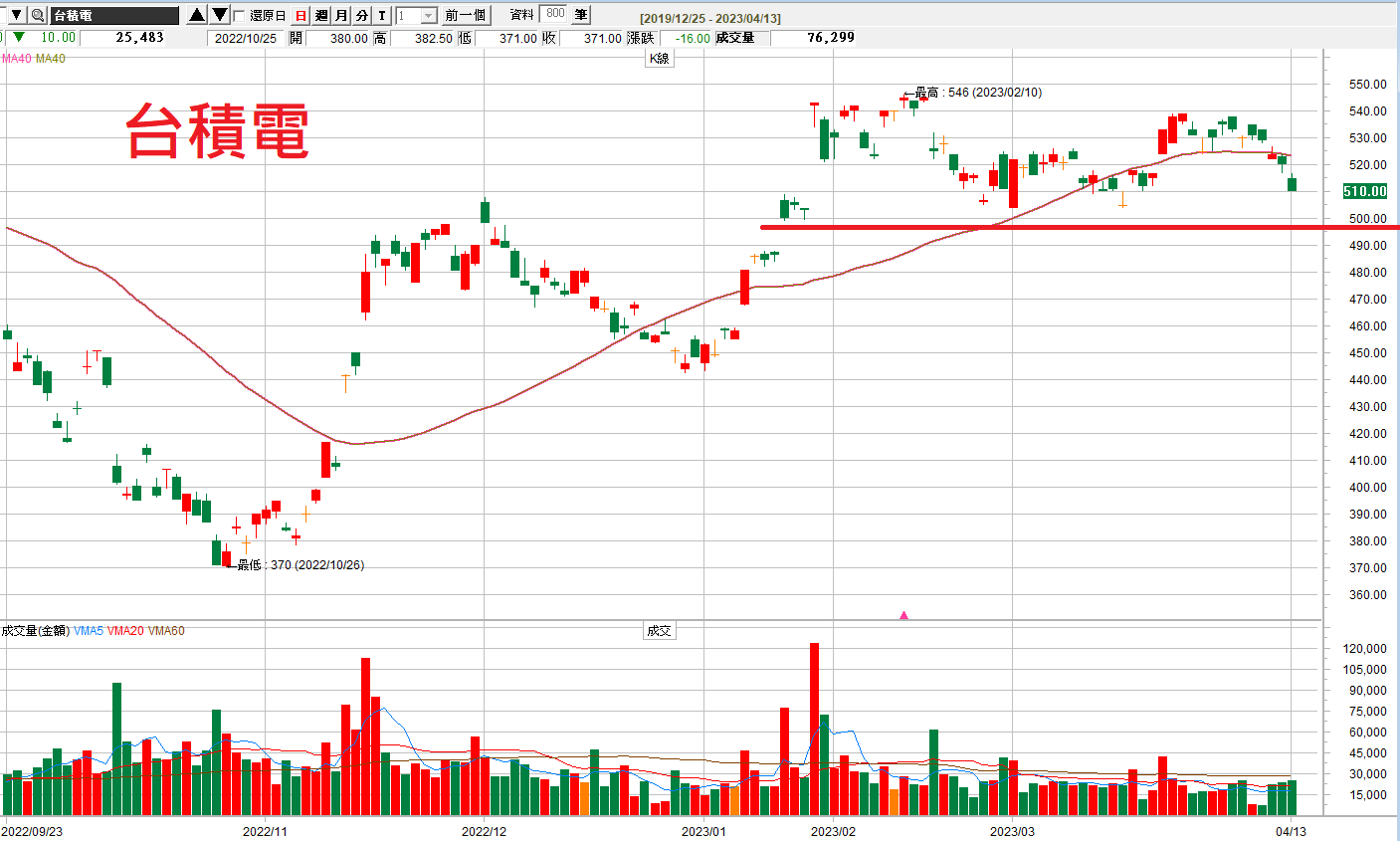The width and height of the screenshot is (1400, 841).
Task: Click the 550.00 price axis label
Action: click(1368, 85)
